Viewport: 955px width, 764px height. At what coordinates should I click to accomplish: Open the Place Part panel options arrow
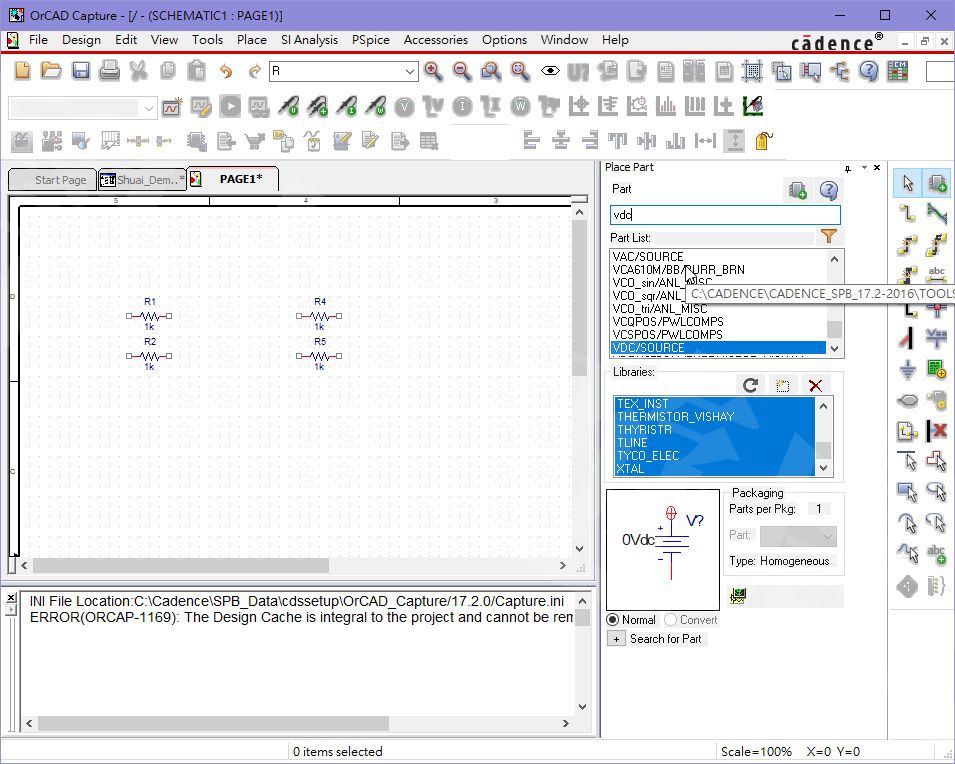tap(864, 168)
